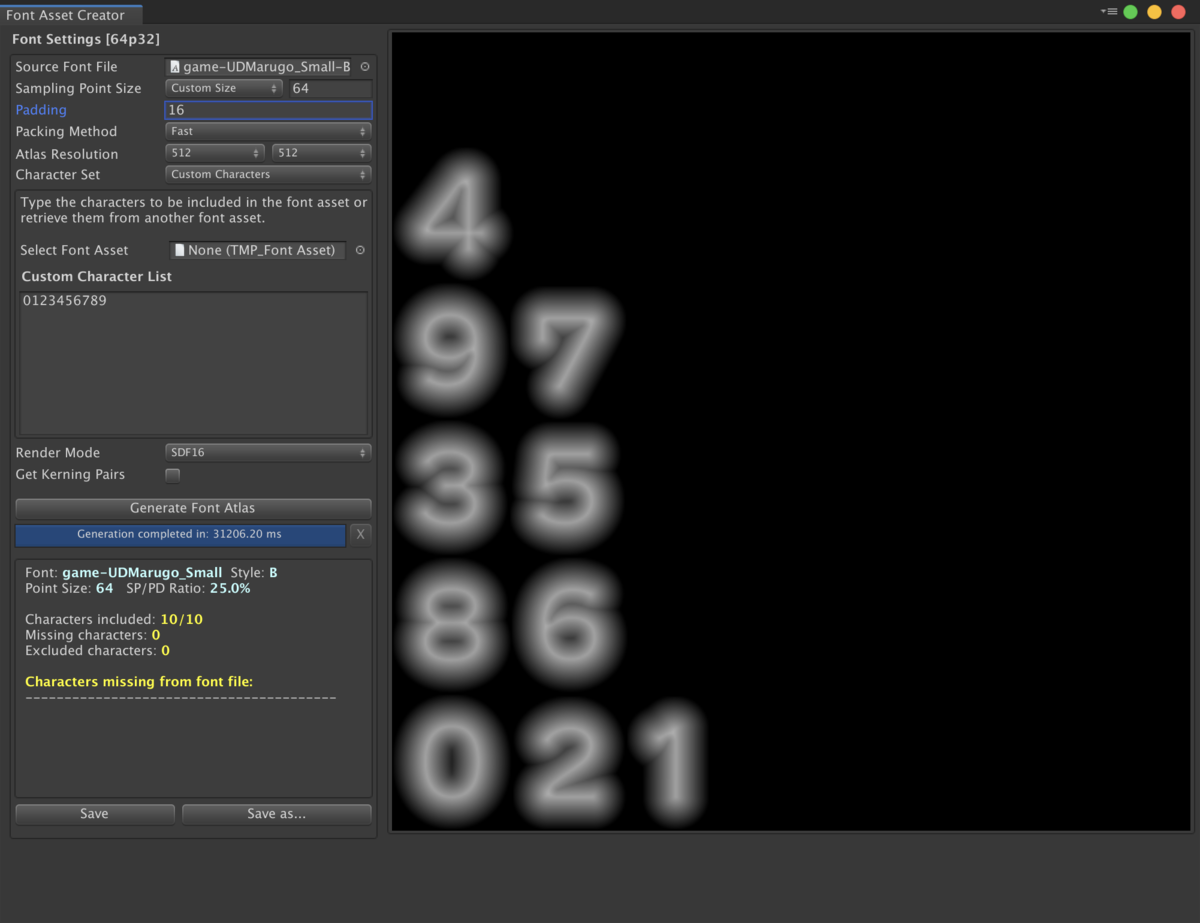This screenshot has width=1200, height=923.
Task: Enable the Get Kerning Pairs checkbox
Action: coord(172,475)
